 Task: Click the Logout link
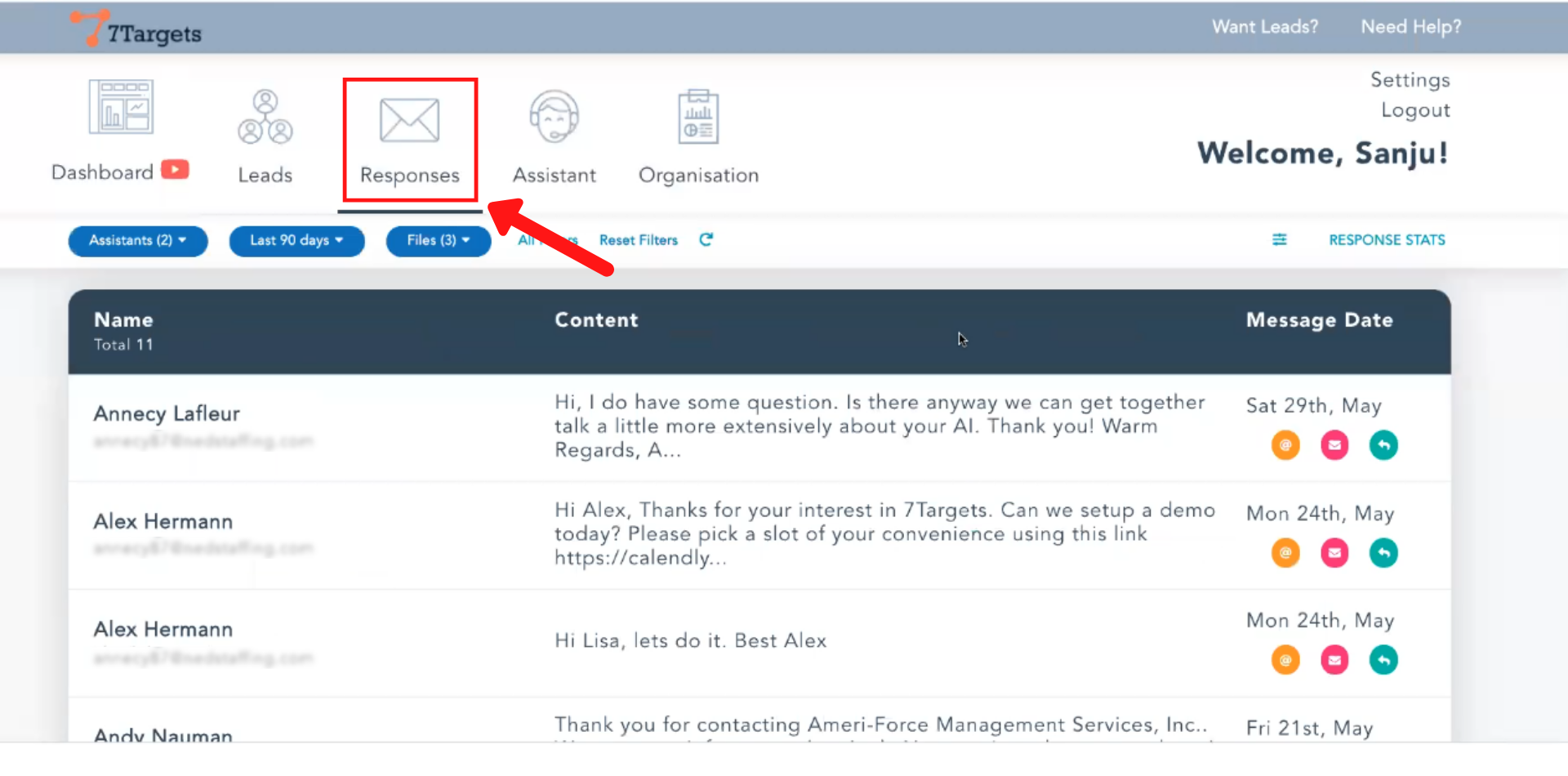pos(1415,110)
